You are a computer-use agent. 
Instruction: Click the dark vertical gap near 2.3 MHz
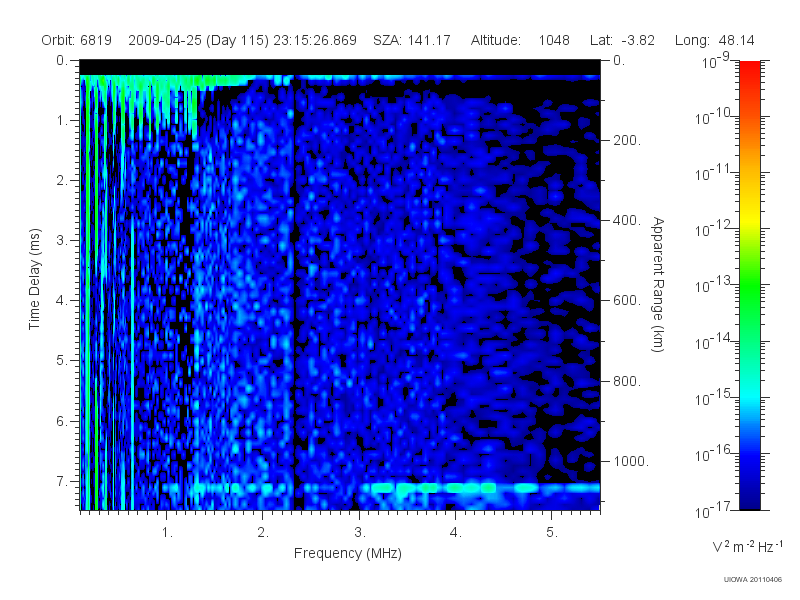coord(294,291)
